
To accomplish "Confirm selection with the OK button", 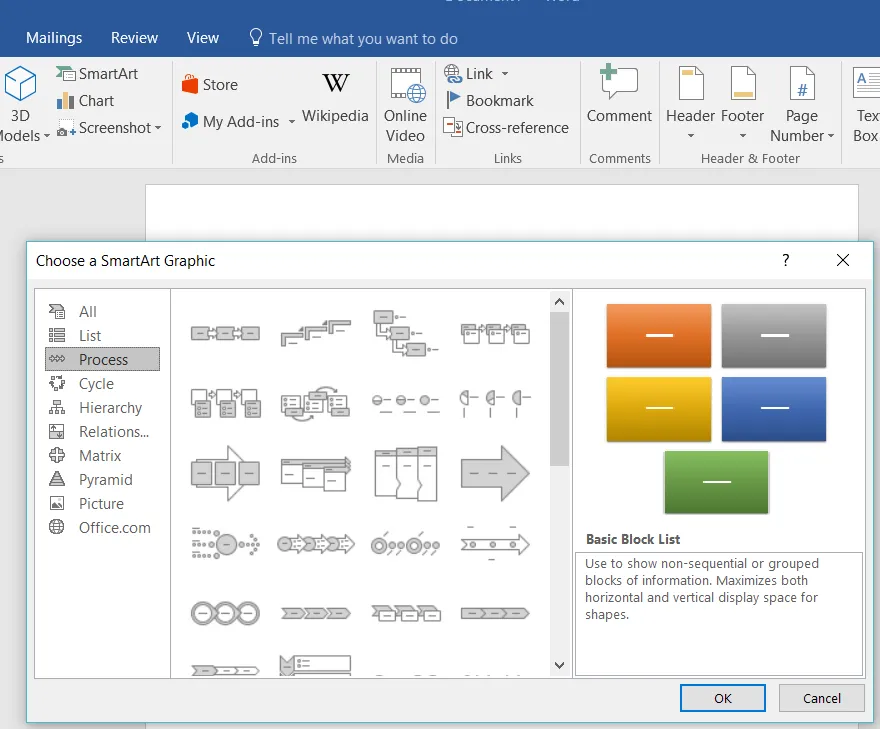I will (x=722, y=698).
